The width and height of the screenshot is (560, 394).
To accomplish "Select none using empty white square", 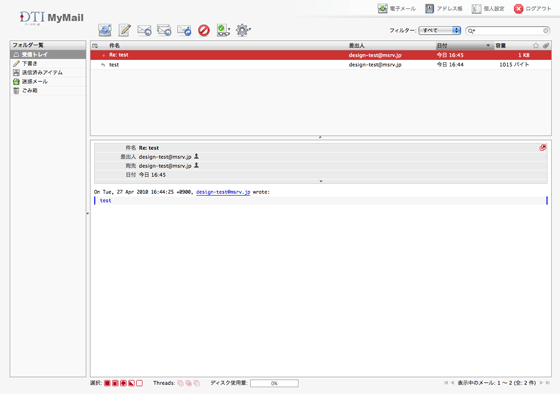I will tap(140, 383).
